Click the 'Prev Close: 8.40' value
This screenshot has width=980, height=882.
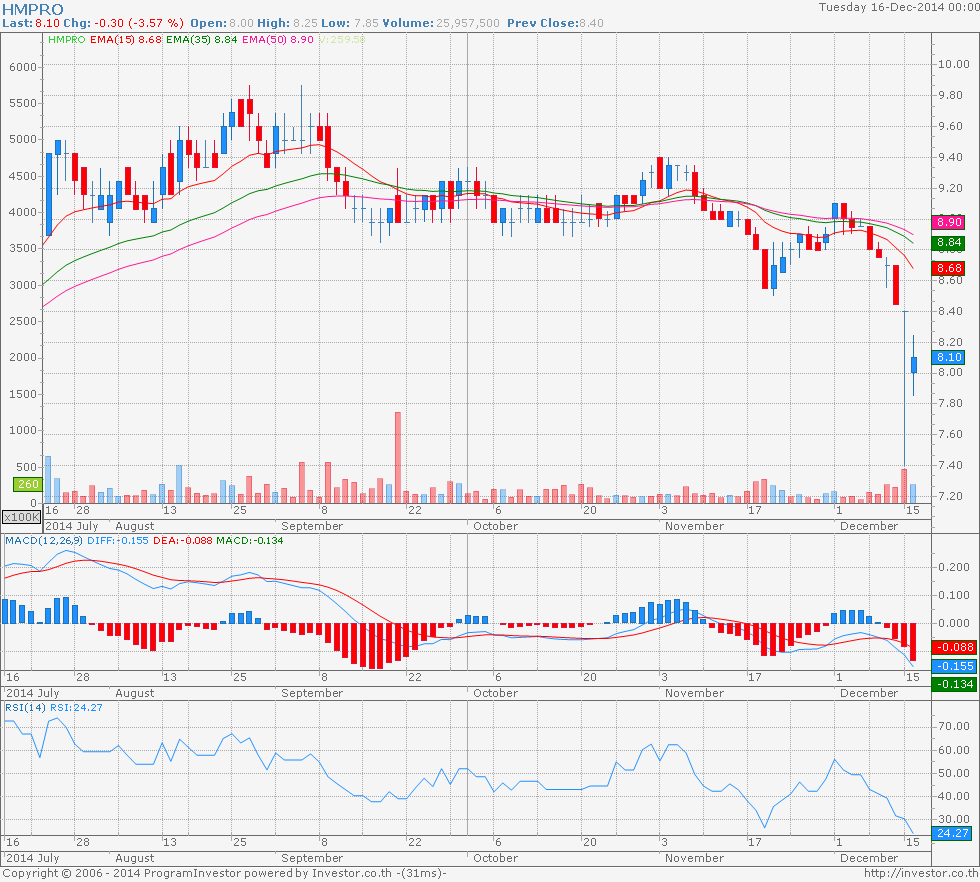coord(555,23)
